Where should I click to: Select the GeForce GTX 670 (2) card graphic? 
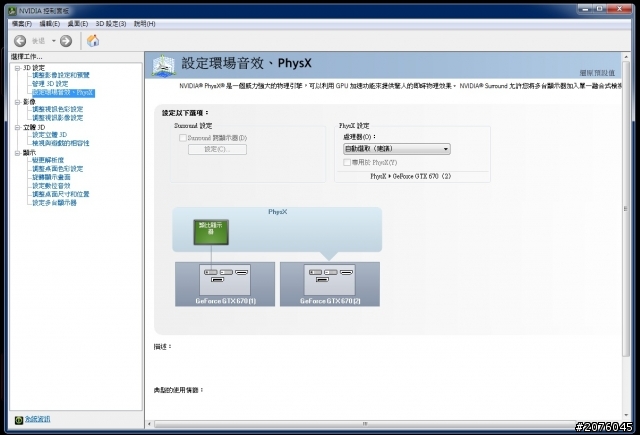click(x=330, y=284)
